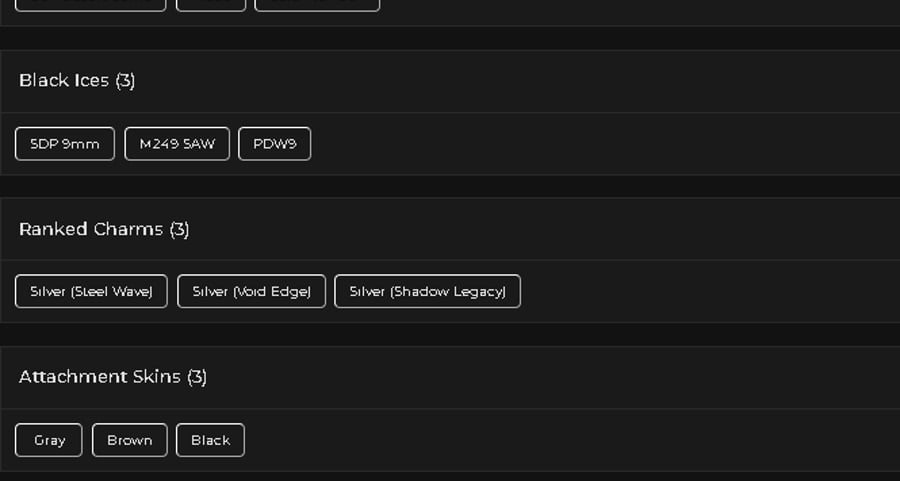The image size is (900, 481).
Task: Click the narrowest cut-off tag in top row
Action: (x=211, y=5)
